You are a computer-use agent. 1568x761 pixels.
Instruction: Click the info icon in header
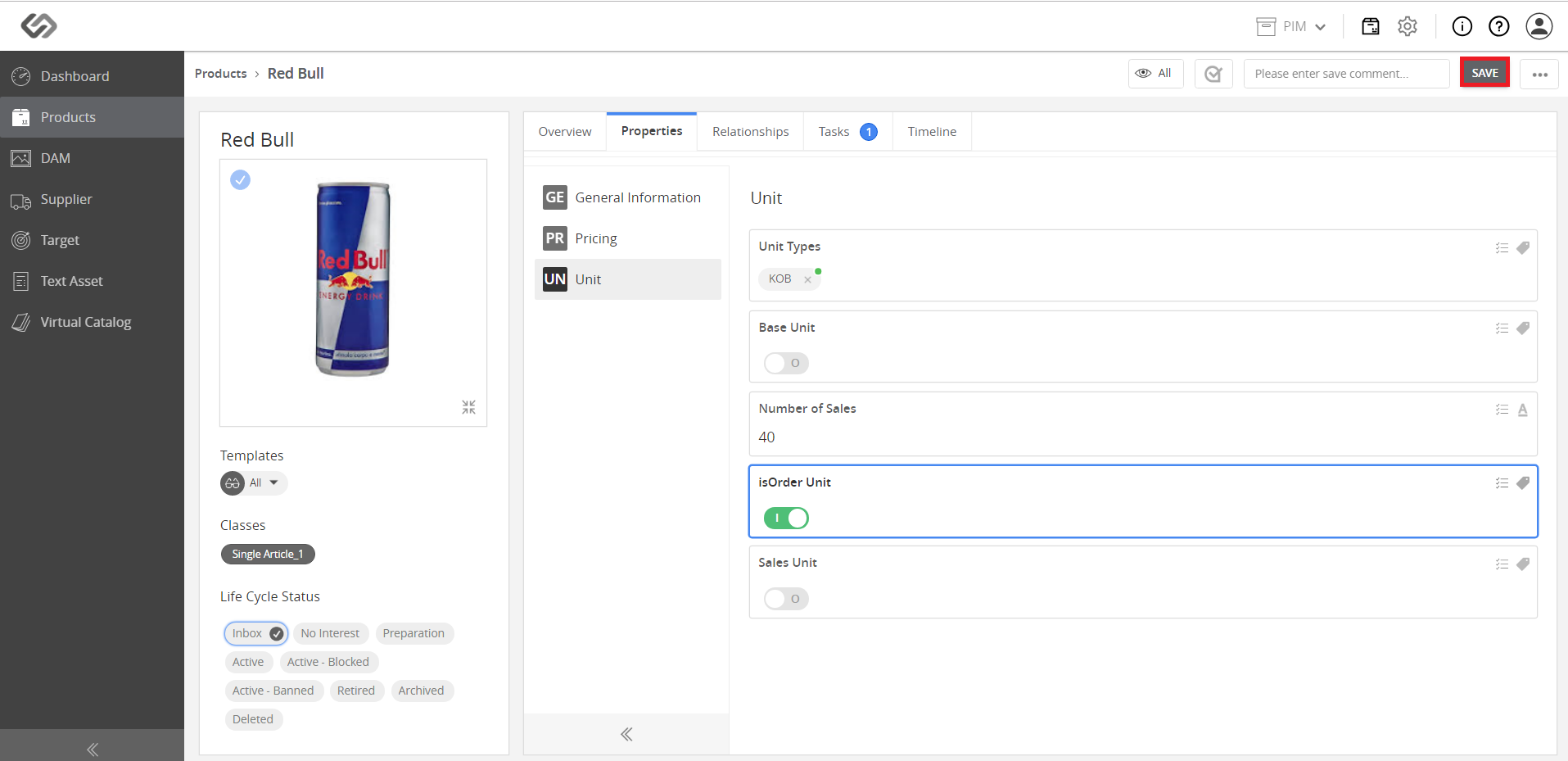1462,26
